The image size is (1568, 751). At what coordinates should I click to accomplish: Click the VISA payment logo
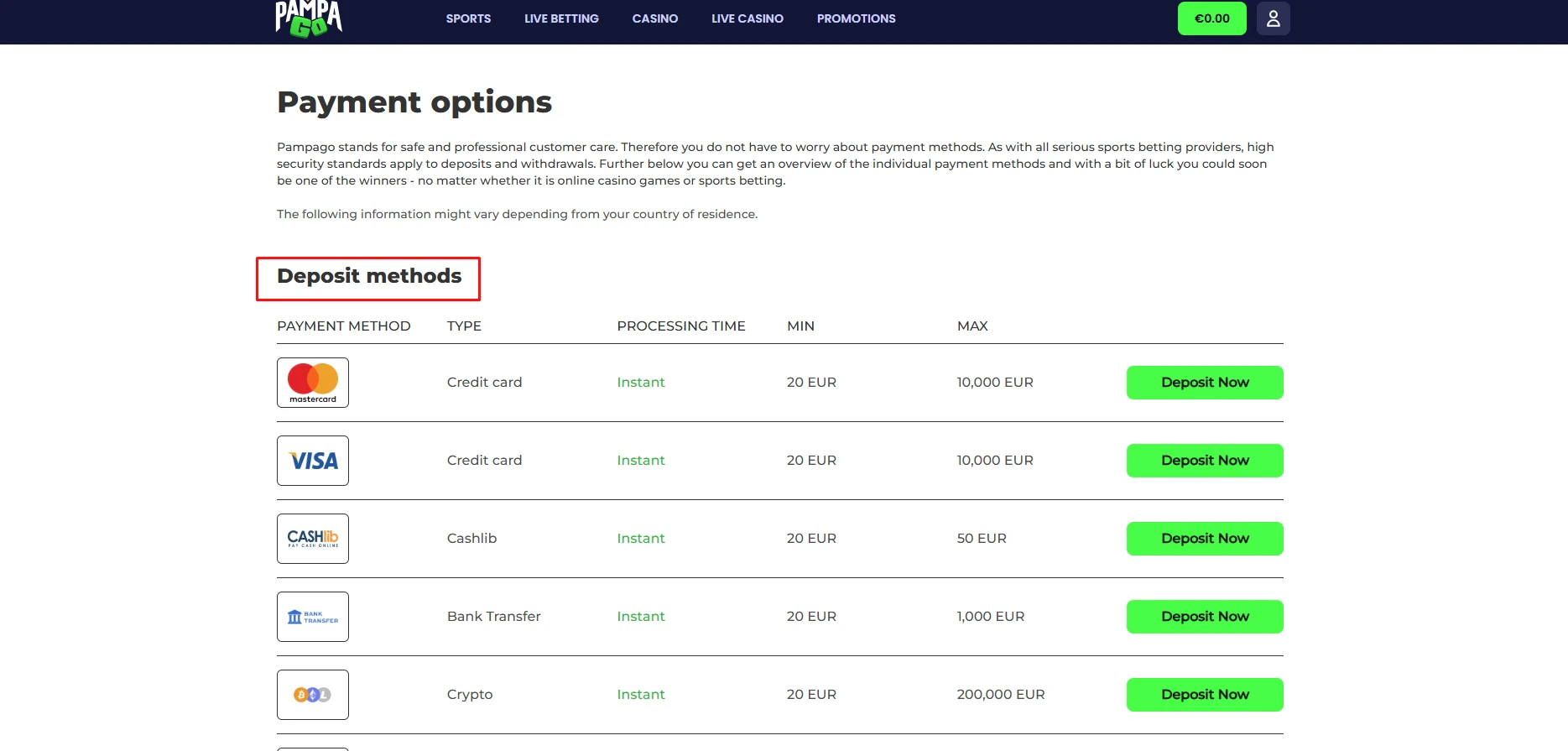click(313, 461)
